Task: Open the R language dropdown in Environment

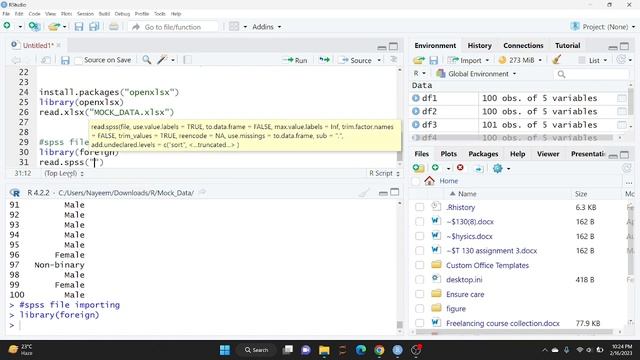Action: [419, 73]
